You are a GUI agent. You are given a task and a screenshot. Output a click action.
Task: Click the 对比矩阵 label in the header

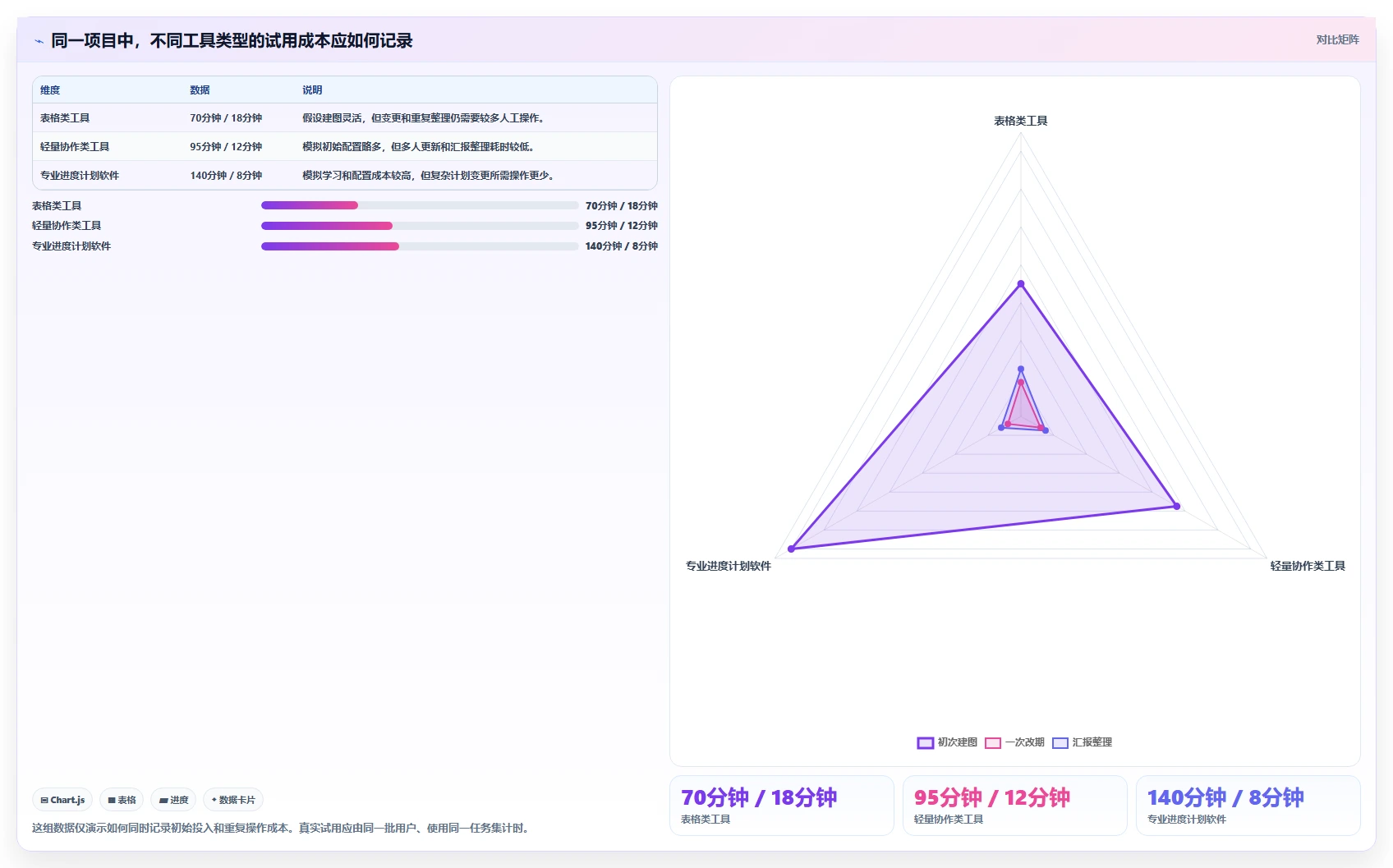click(1337, 39)
